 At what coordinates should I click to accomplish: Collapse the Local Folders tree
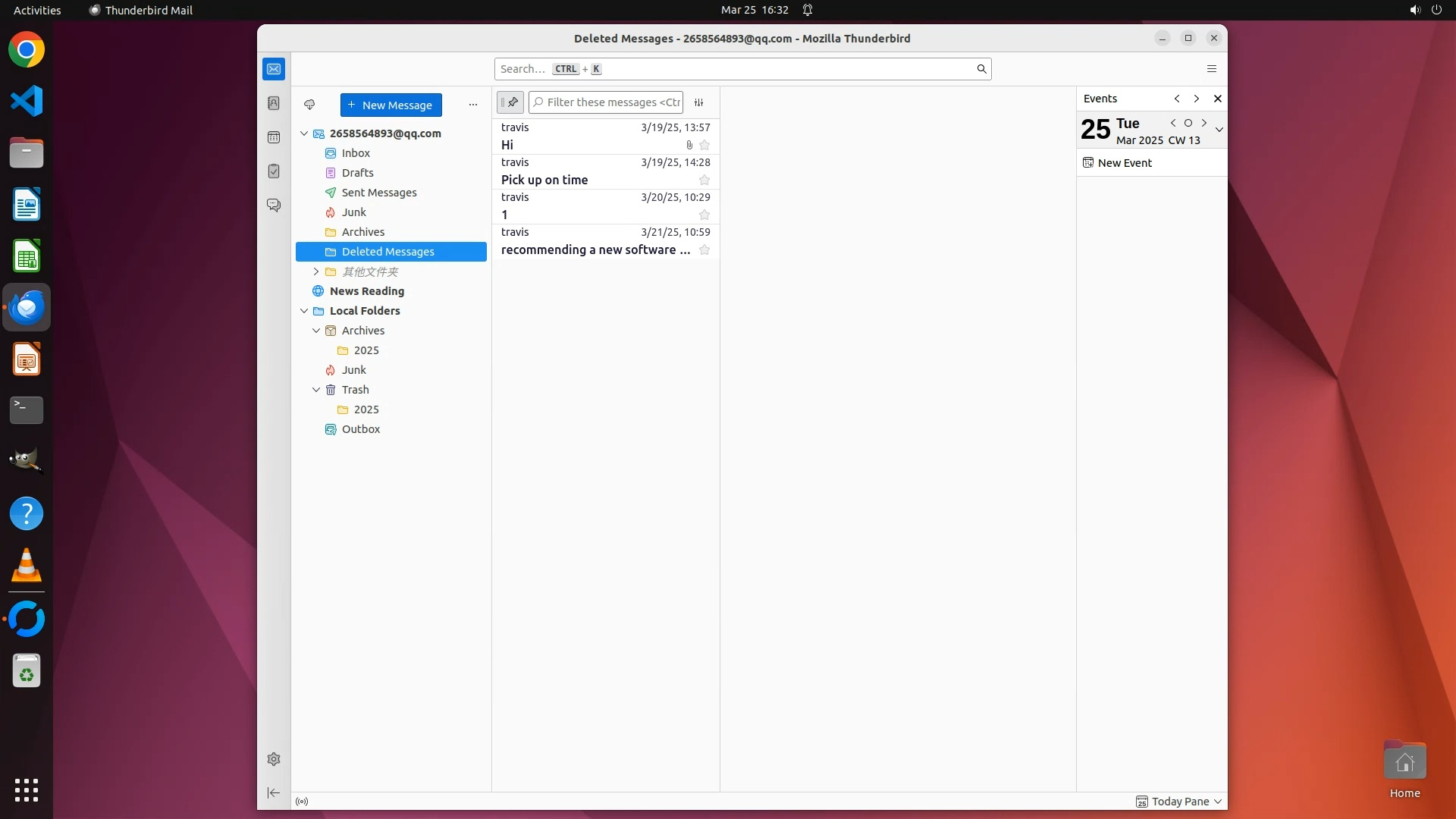(304, 311)
